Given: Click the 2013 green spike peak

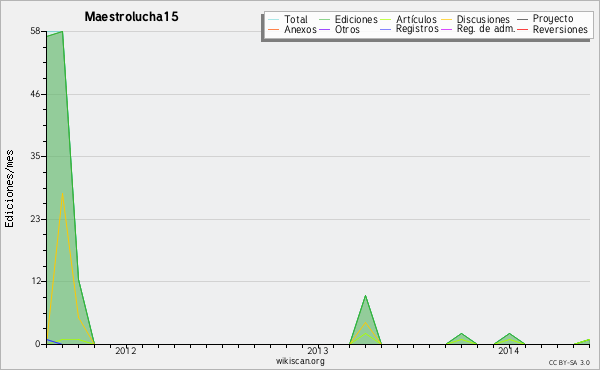Looking at the screenshot, I should pos(365,295).
